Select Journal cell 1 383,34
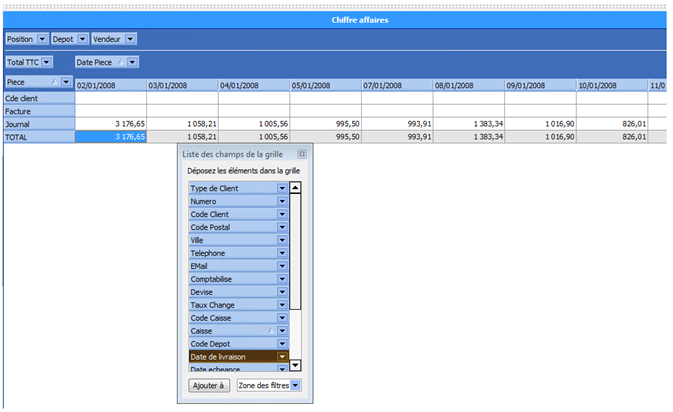 click(x=469, y=124)
